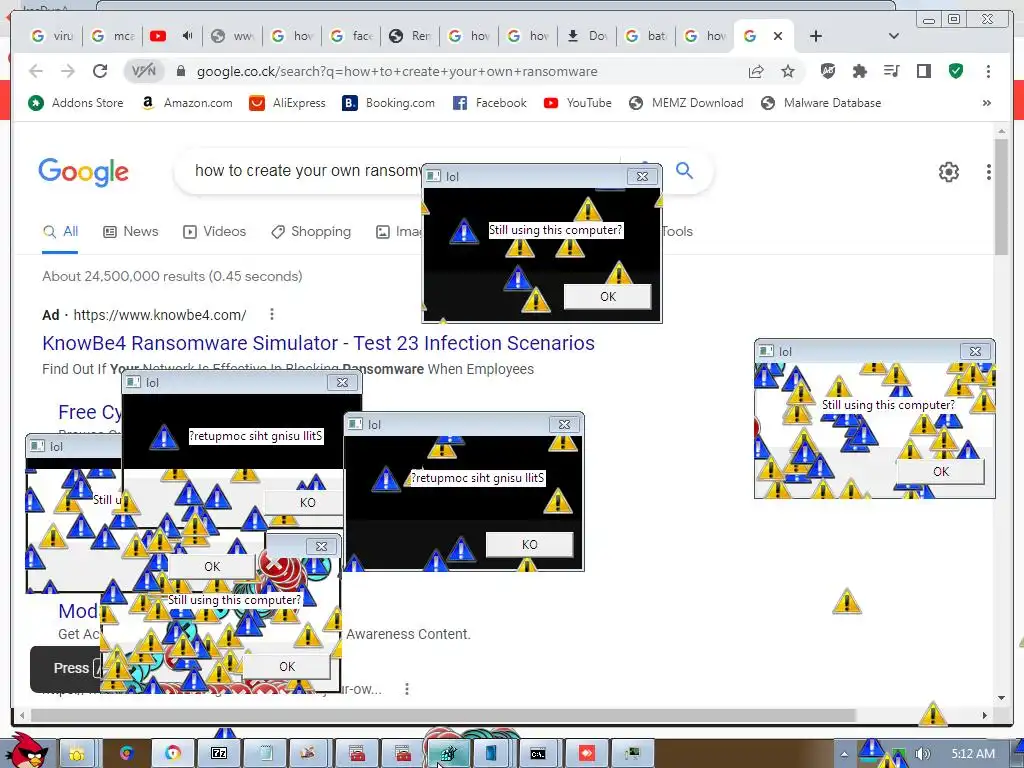Open the MEMZ Download bookmark
Image resolution: width=1024 pixels, height=768 pixels.
tap(686, 103)
